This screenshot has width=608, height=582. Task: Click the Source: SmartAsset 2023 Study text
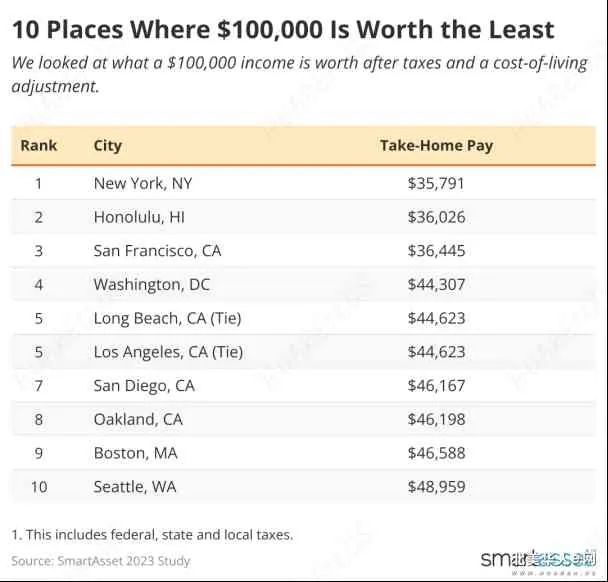[x=101, y=560]
